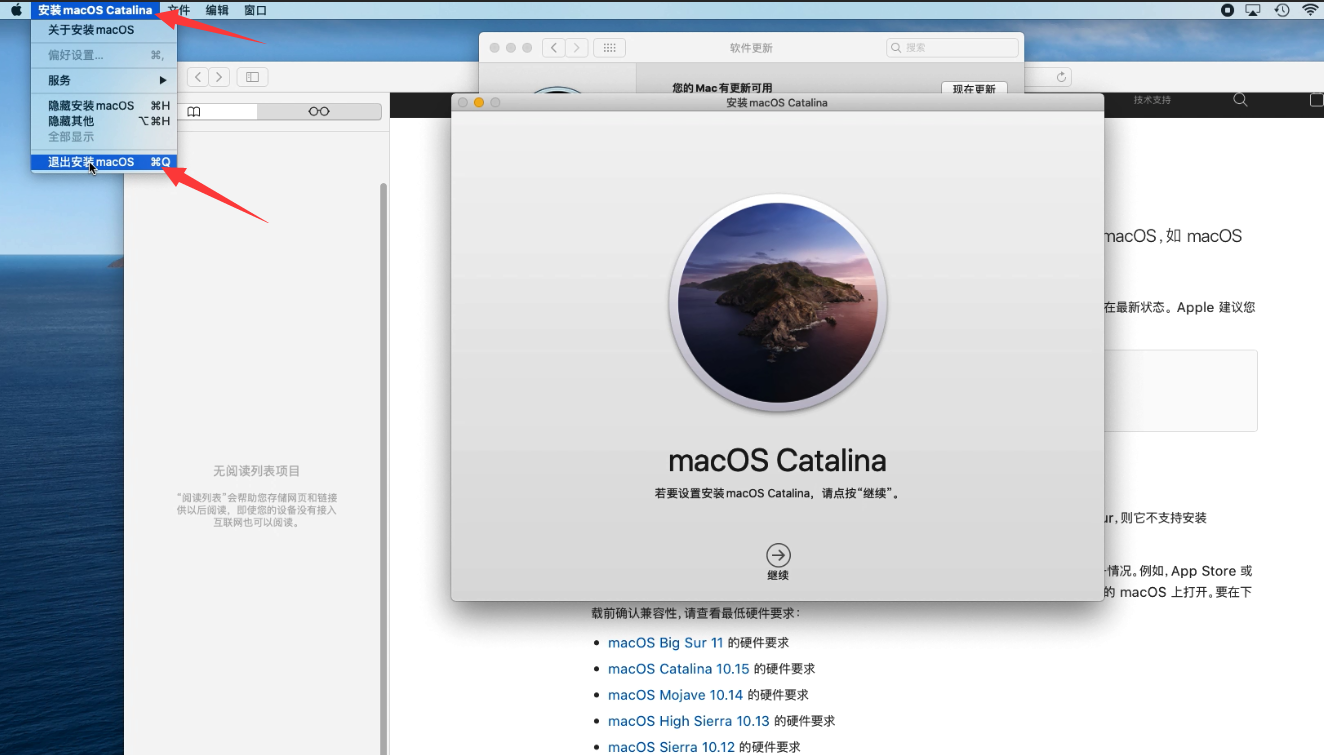
Task: Open the 文件 menu
Action: (181, 10)
